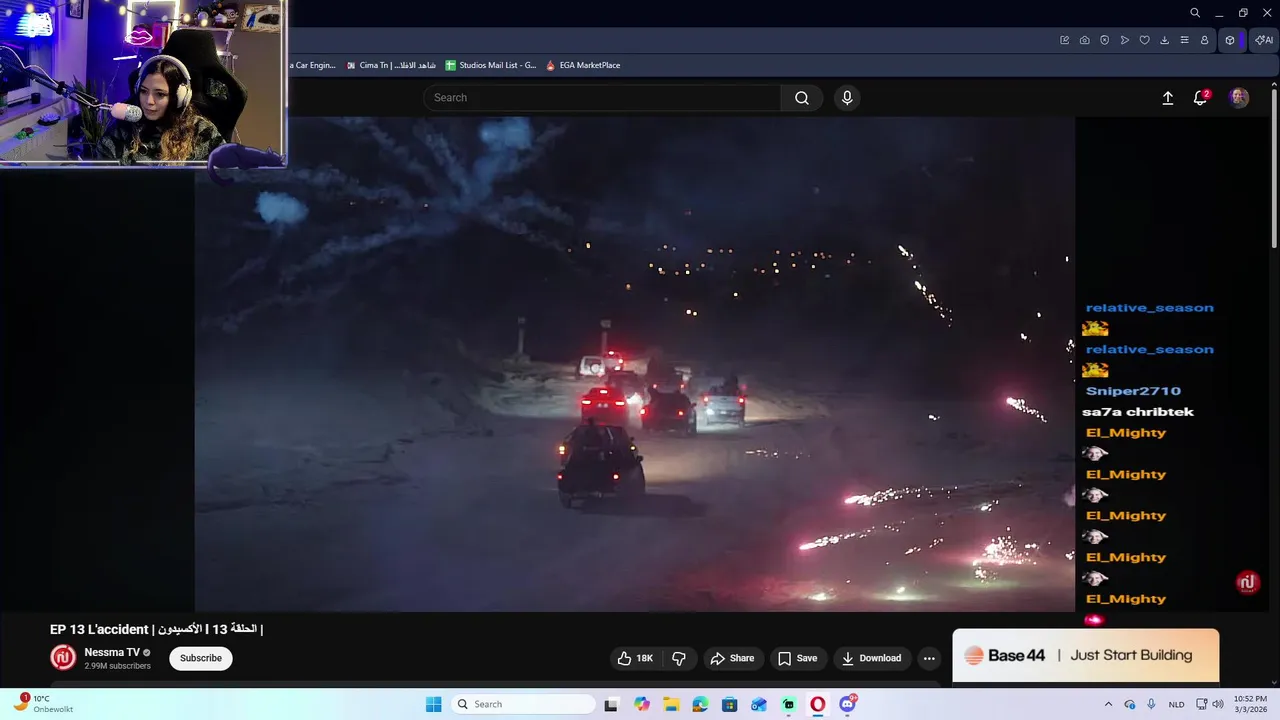
Task: Open the Opera AI assistant button
Action: click(1264, 40)
